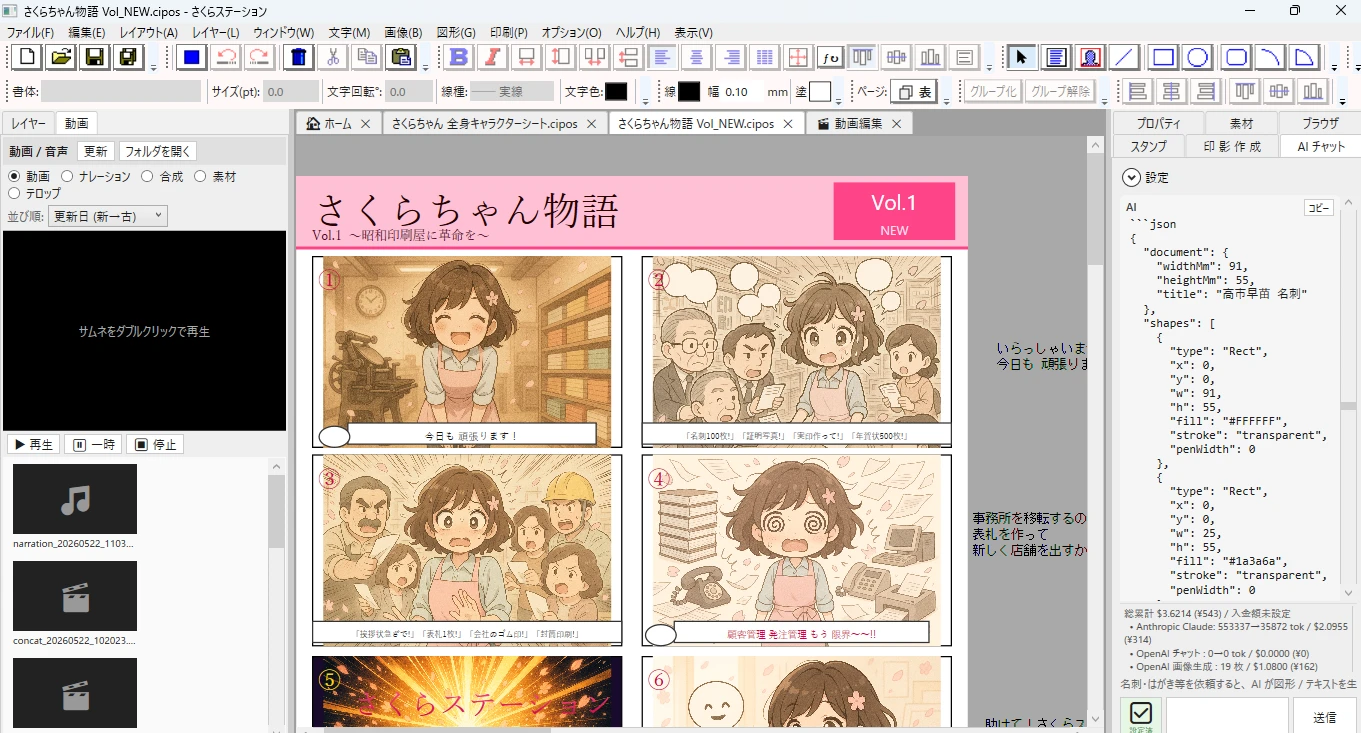Viewport: 1361px width, 733px height.
Task: Click the save-all multiple floppy disks icon
Action: [128, 57]
